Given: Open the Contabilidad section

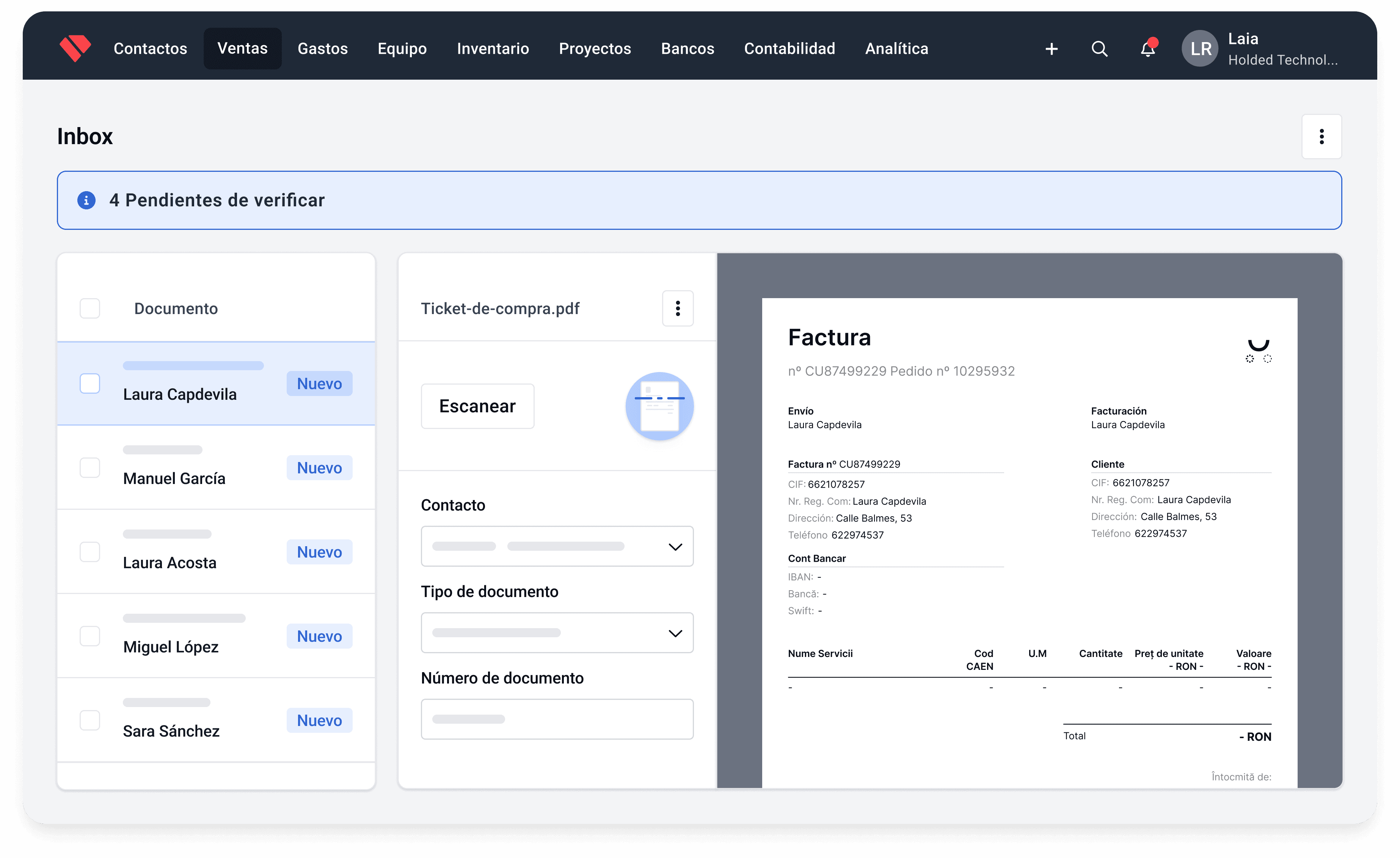Looking at the screenshot, I should (x=789, y=48).
